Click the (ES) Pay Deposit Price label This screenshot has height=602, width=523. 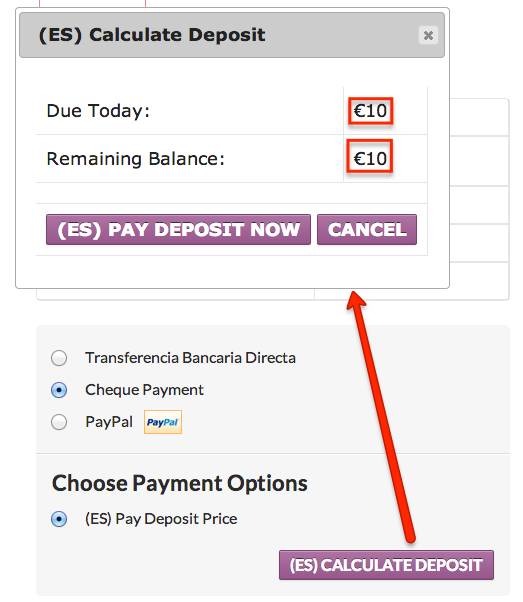coord(161,519)
